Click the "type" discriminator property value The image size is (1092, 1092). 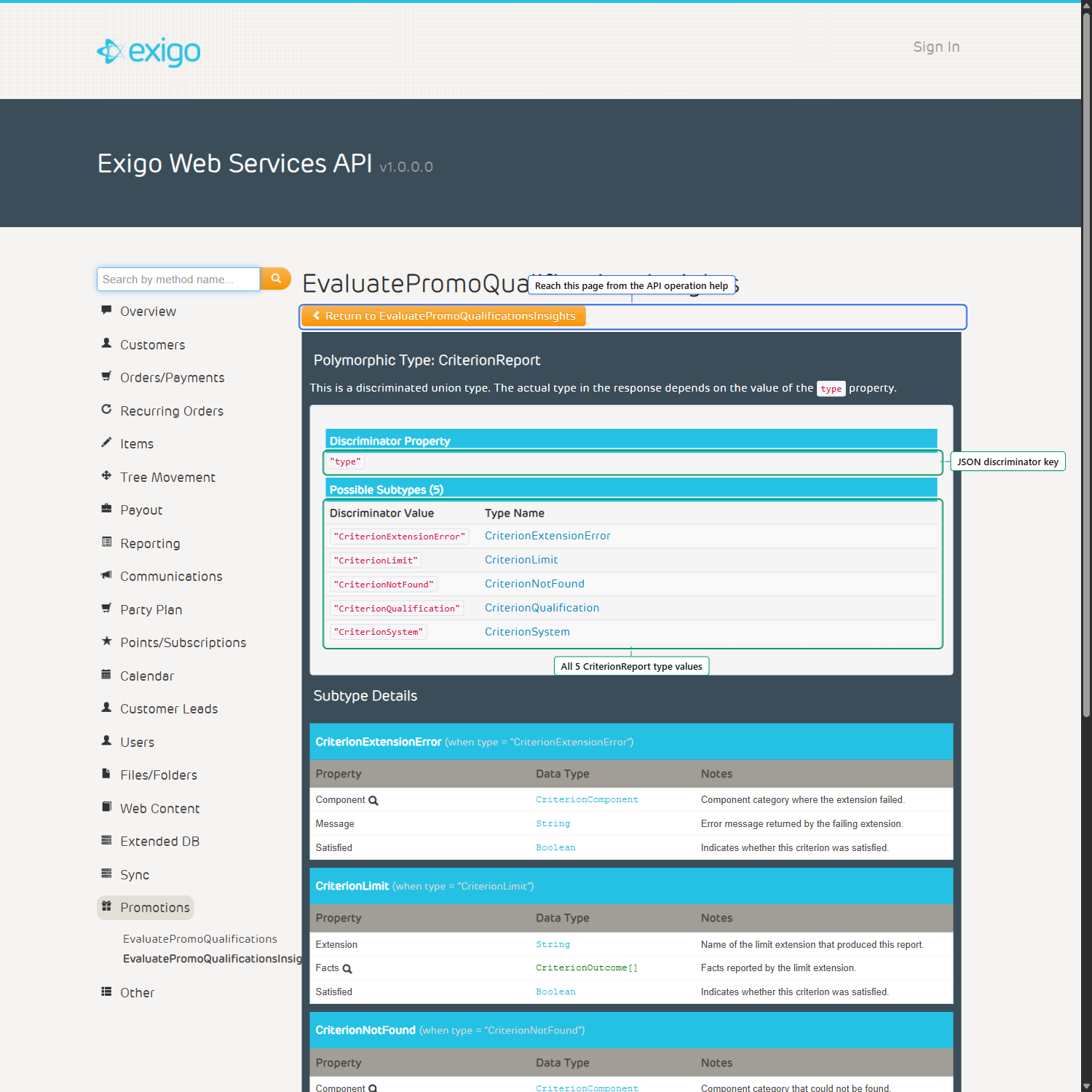345,462
